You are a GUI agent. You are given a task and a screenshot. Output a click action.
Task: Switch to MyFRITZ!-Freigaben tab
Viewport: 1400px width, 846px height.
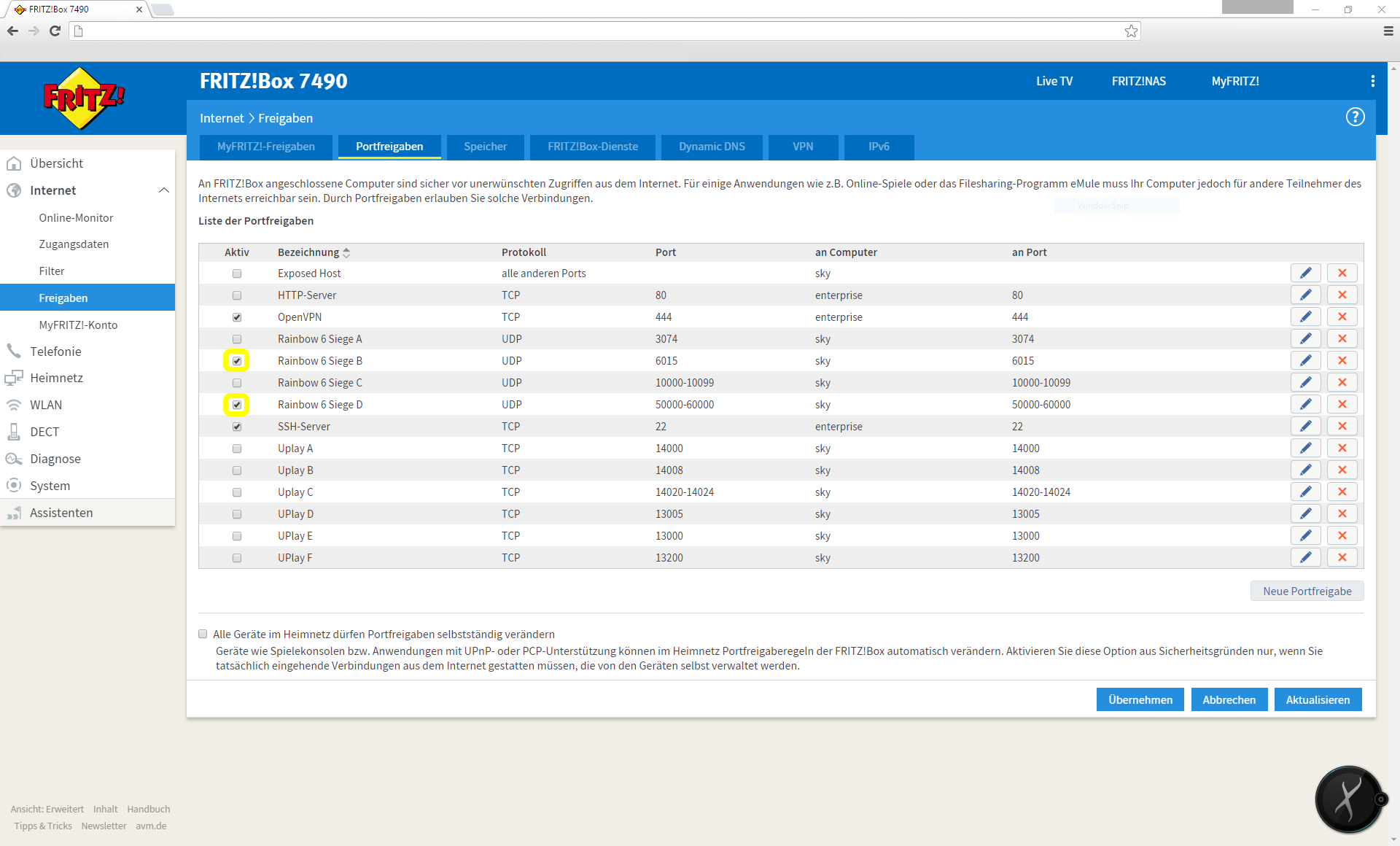pyautogui.click(x=266, y=147)
